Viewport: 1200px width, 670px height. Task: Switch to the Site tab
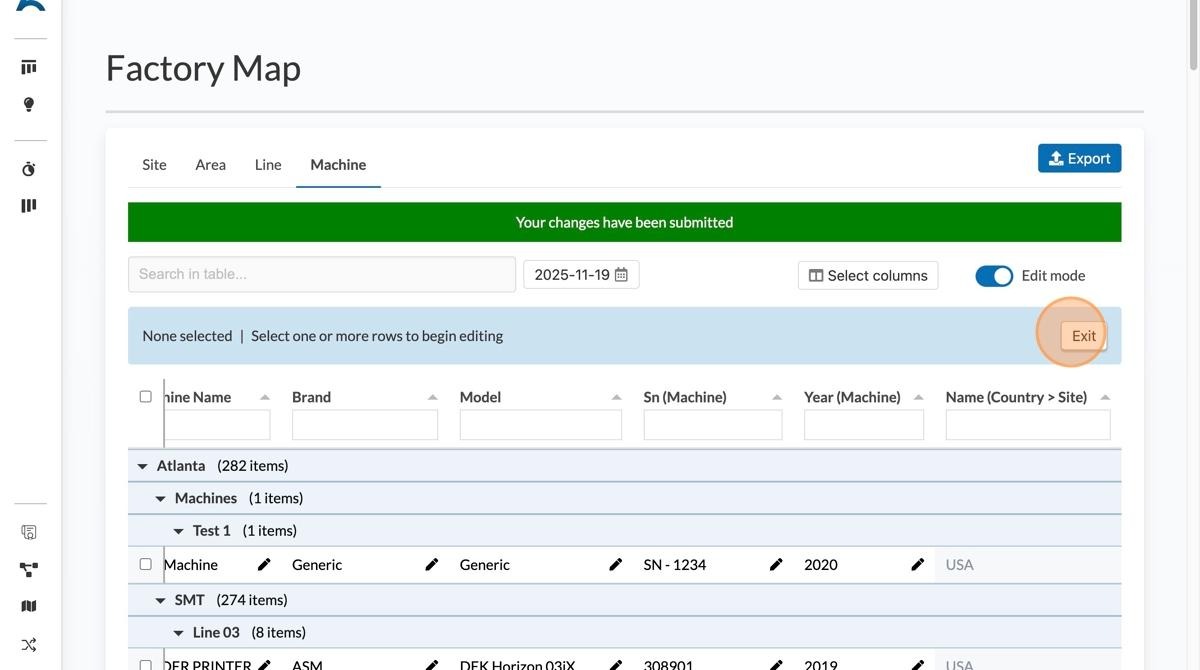[x=154, y=165]
